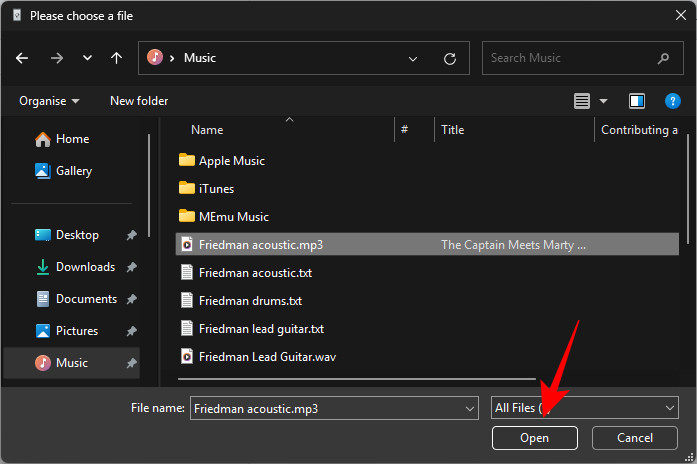Sort files by the Name column header
The width and height of the screenshot is (697, 464).
(207, 130)
